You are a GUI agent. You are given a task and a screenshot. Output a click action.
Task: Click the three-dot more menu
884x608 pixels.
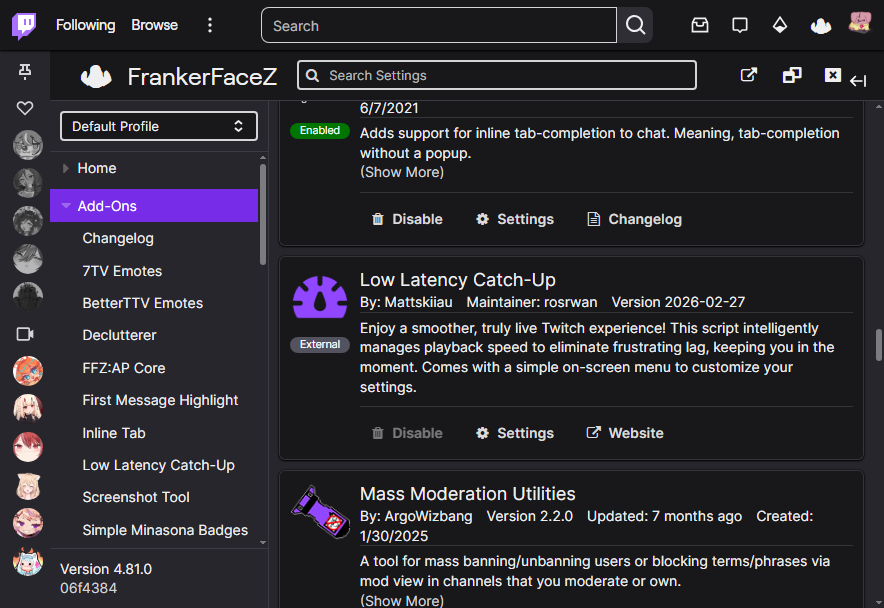(210, 25)
